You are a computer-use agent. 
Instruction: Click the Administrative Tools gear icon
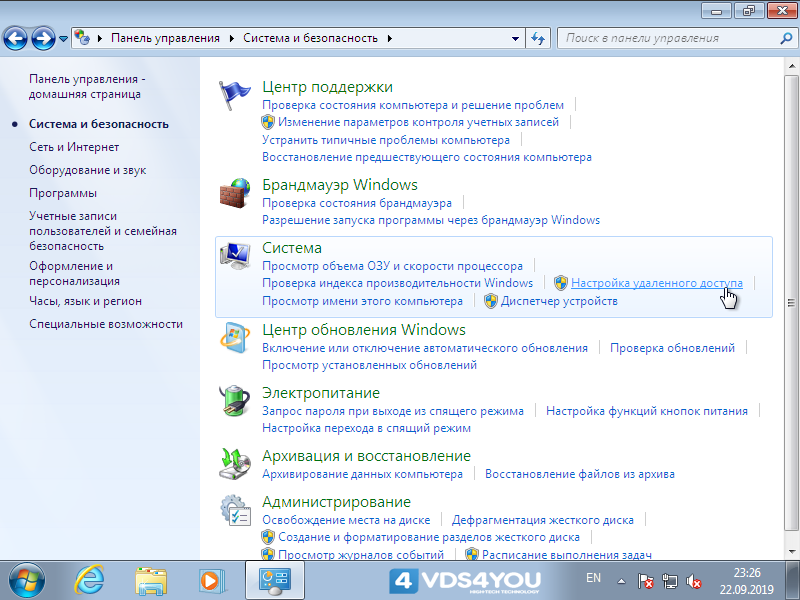tap(235, 510)
